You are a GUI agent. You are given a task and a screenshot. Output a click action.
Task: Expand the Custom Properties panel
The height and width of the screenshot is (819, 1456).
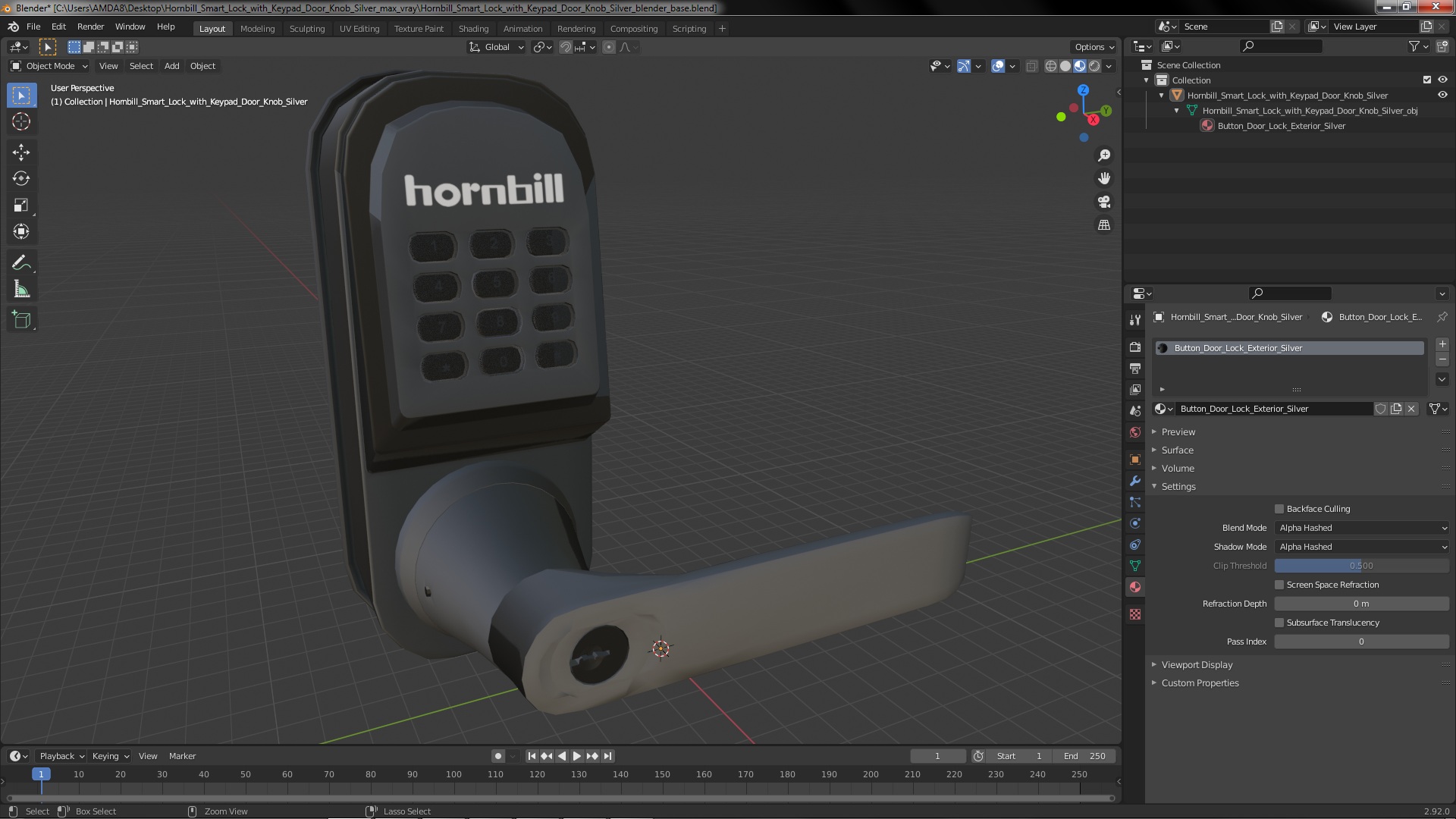[1200, 683]
